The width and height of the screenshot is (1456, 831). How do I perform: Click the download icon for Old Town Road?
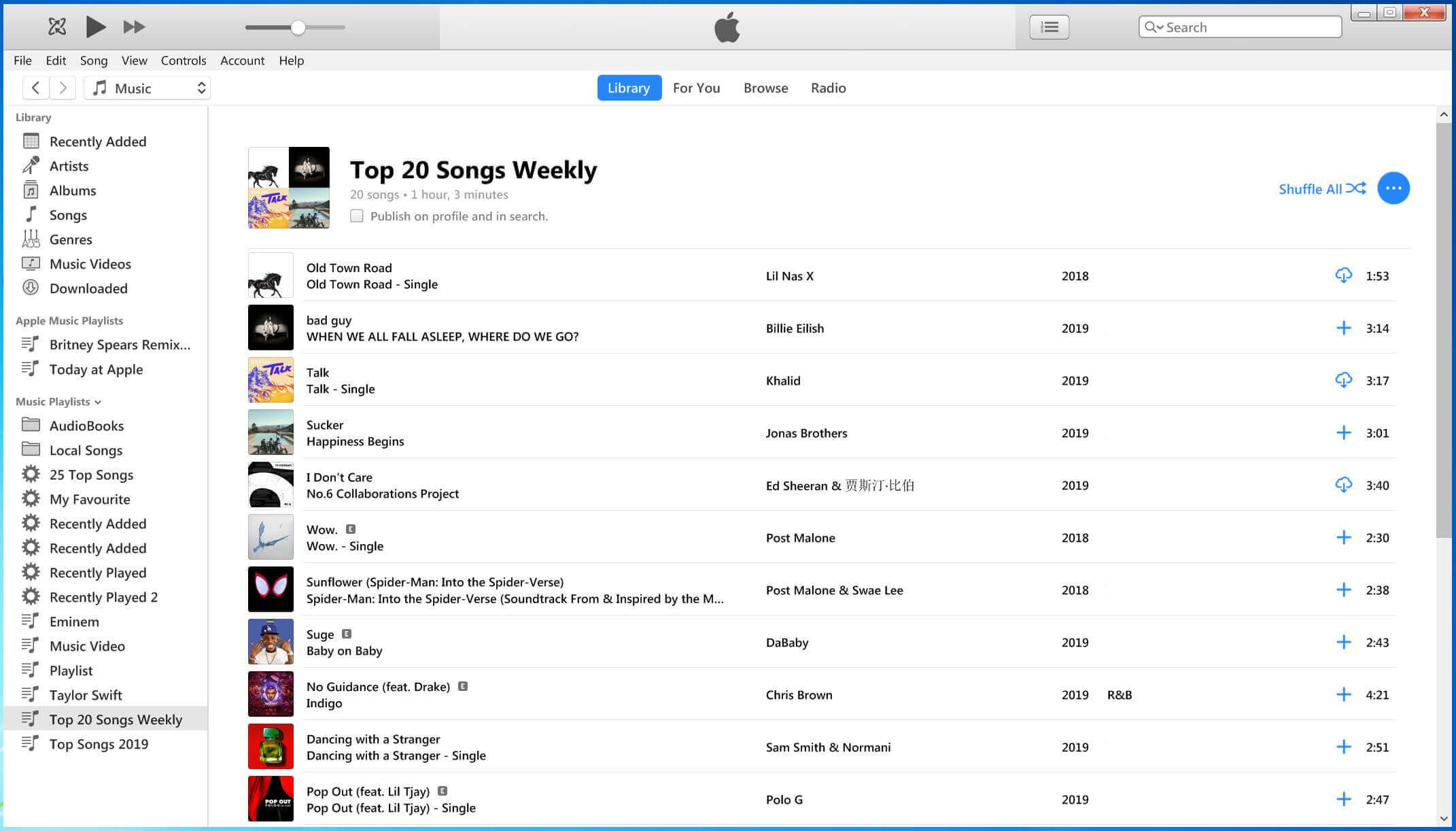[1344, 275]
